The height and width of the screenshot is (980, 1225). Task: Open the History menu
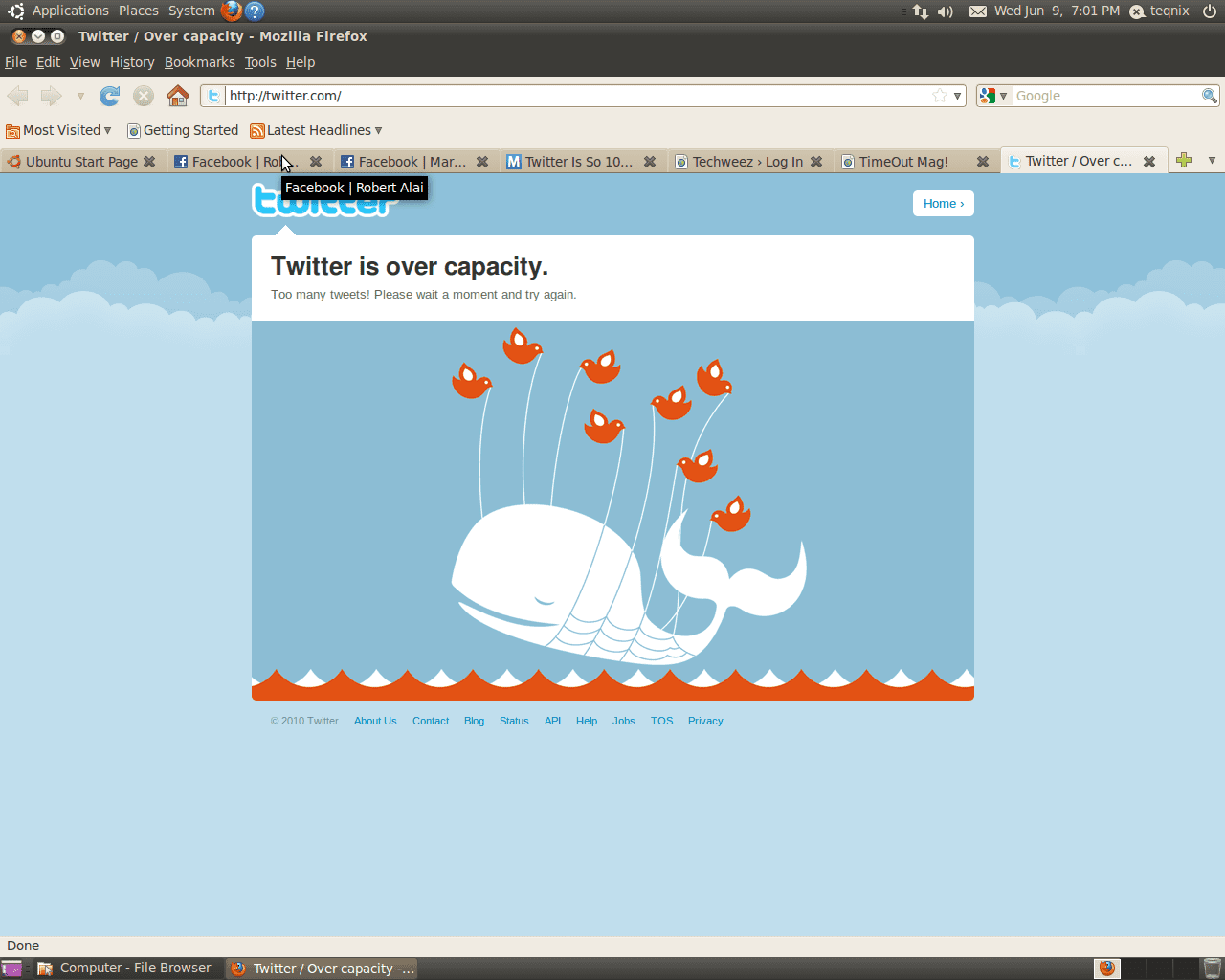click(x=132, y=62)
